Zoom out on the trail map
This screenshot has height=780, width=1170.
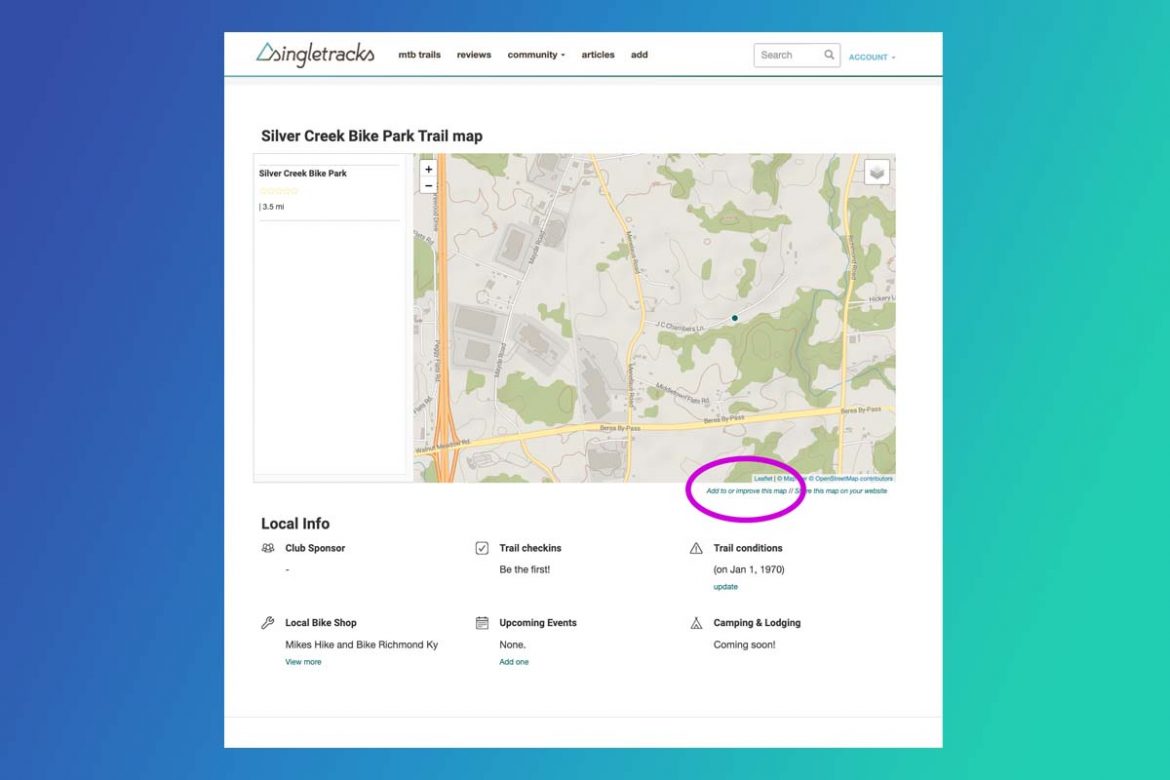429,185
